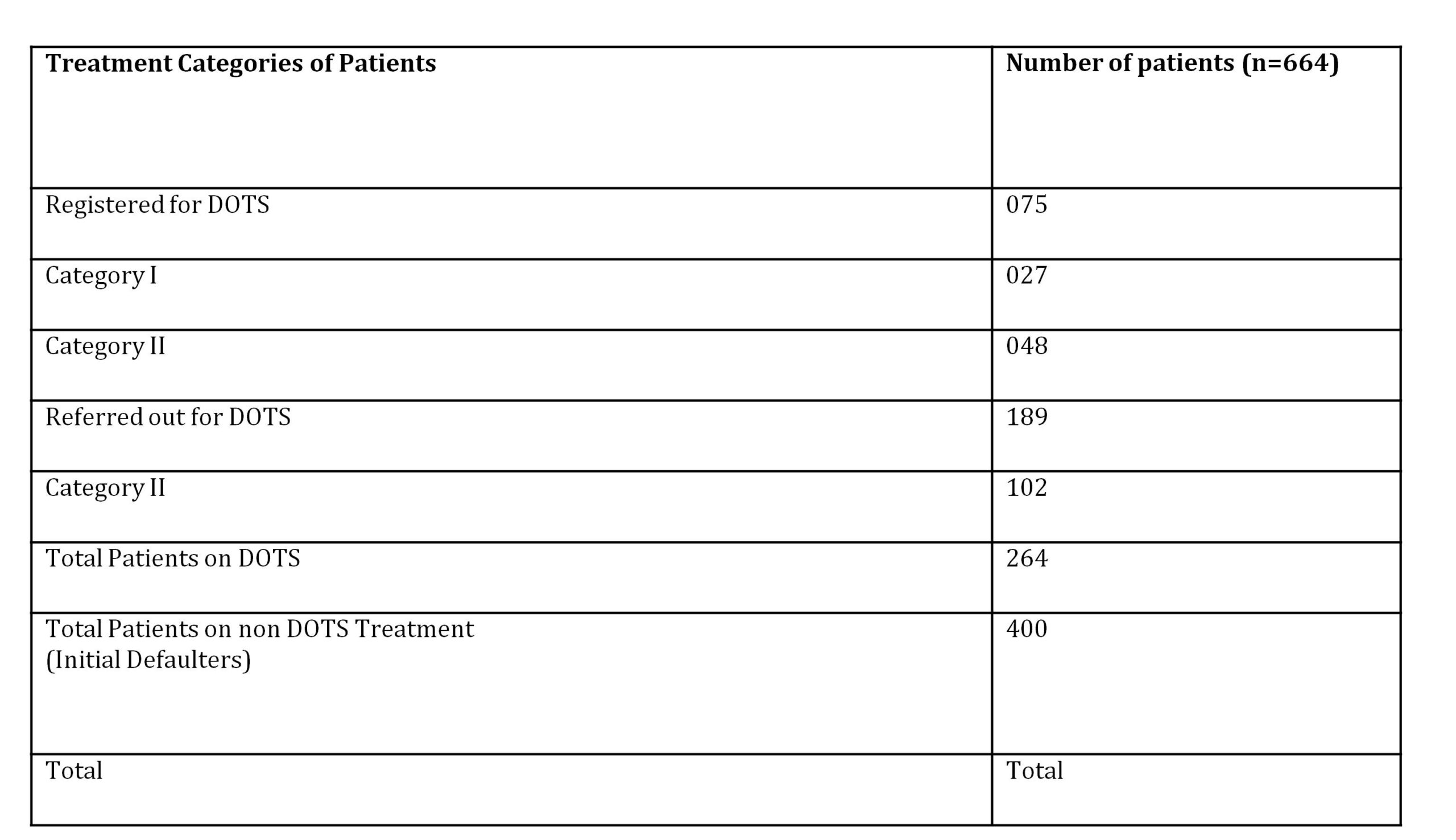Click the value 027
This screenshot has width=1456, height=840.
[1026, 275]
